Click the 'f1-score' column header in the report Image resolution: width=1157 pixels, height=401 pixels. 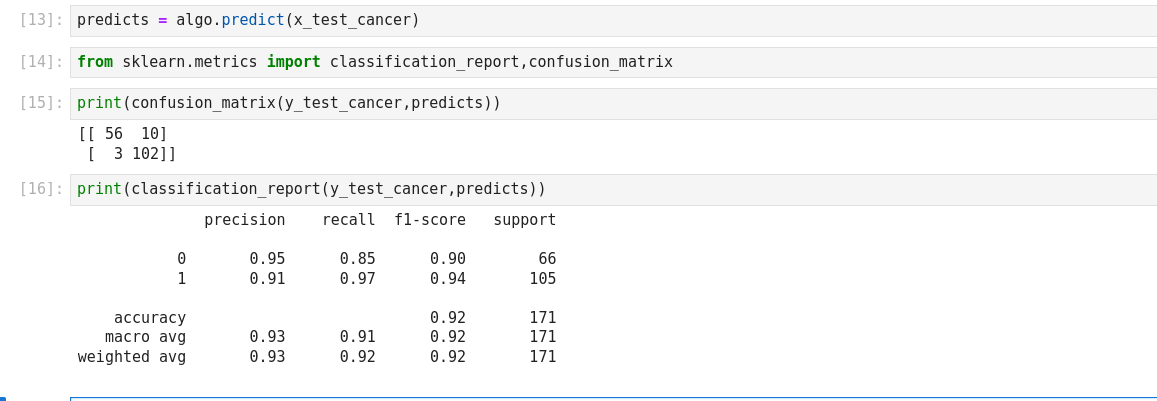[x=430, y=220]
